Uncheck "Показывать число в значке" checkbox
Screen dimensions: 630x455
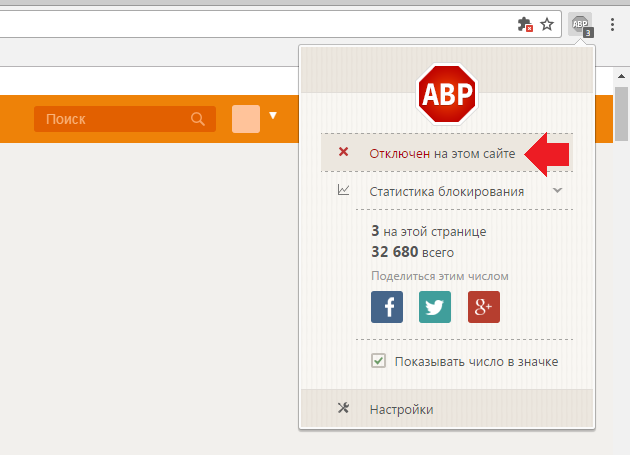point(378,361)
